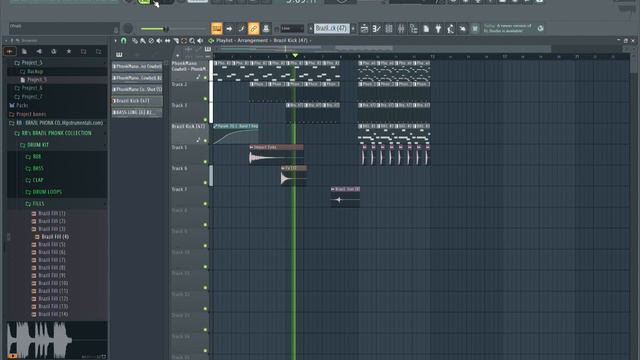
Task: Toggle the orange highlighted playlist view button
Action: point(217,28)
